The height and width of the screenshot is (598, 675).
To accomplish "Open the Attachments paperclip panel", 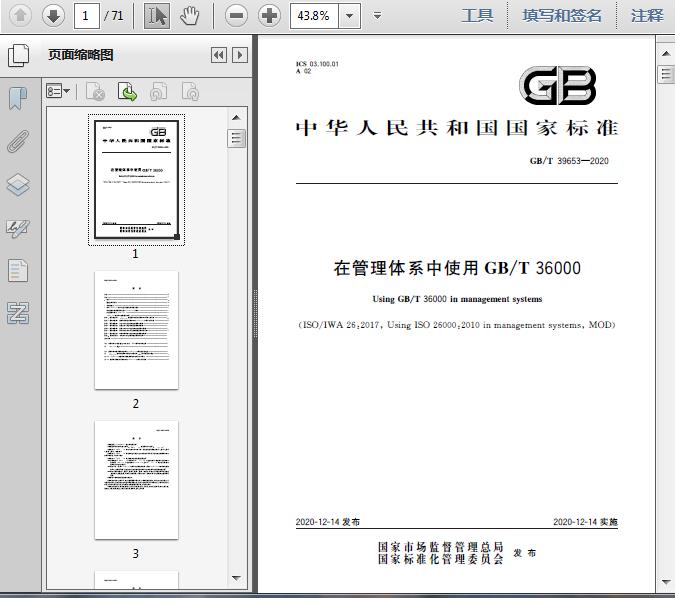I will click(18, 141).
